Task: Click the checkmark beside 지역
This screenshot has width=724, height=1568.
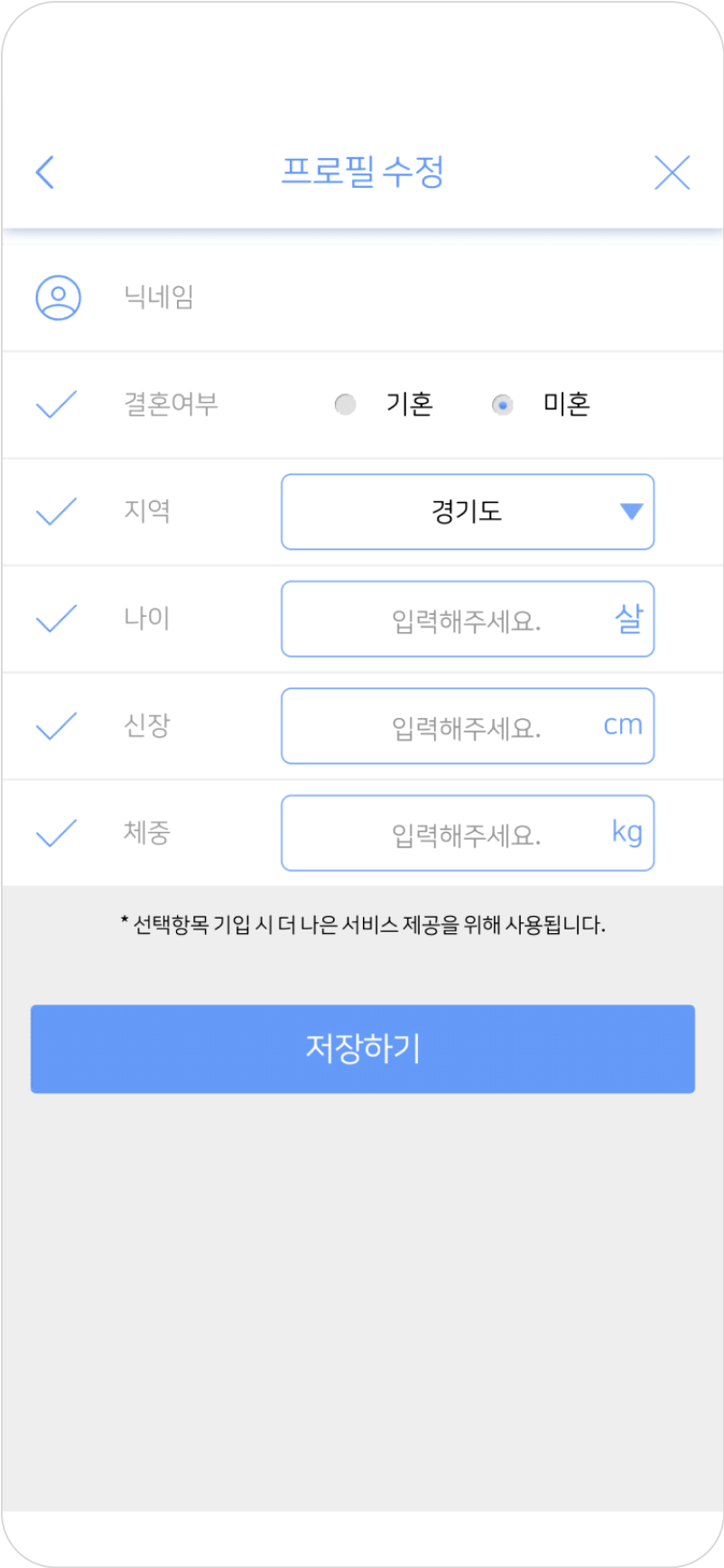Action: pyautogui.click(x=56, y=511)
